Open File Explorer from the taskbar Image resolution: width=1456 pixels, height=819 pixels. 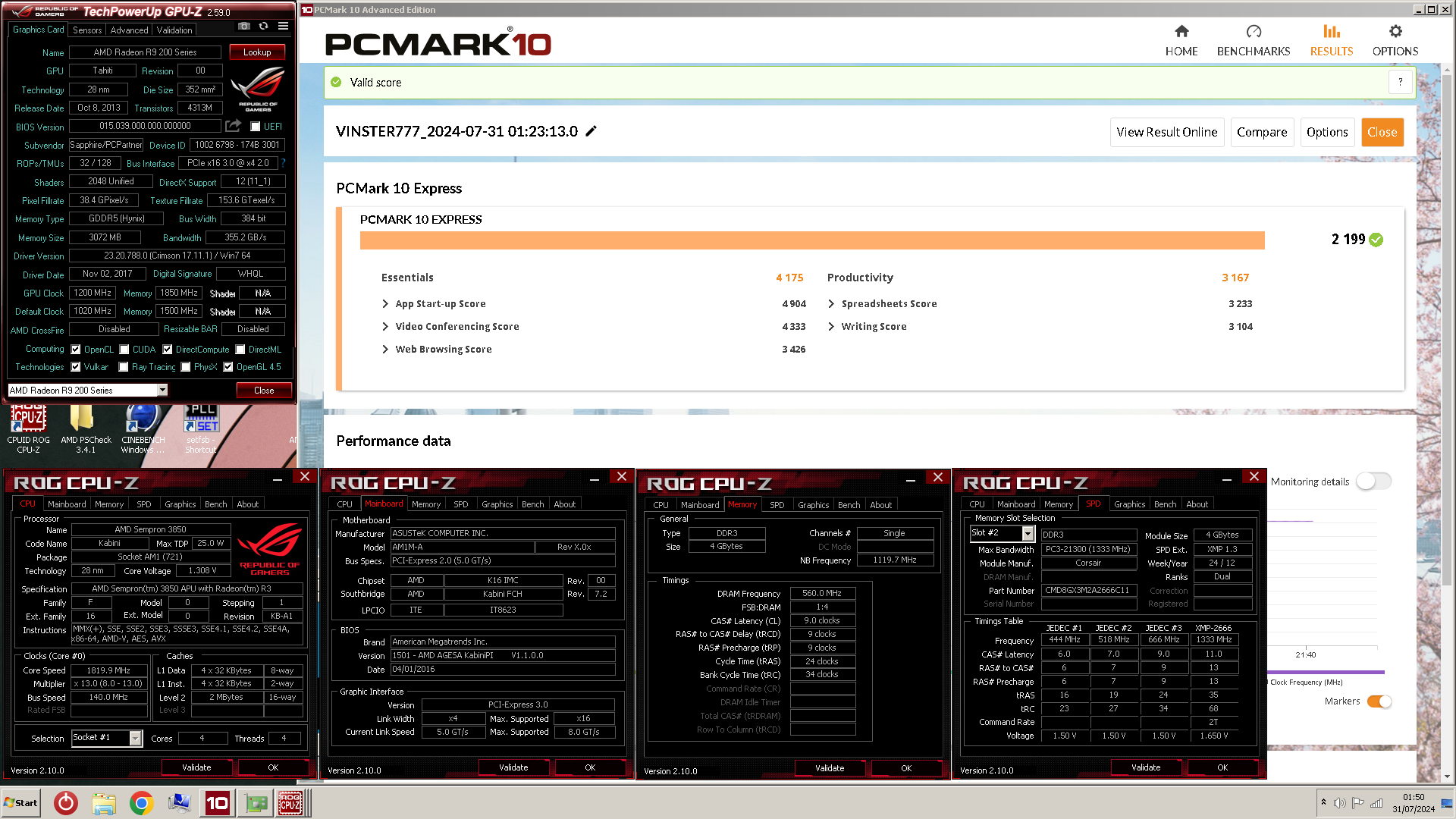point(104,803)
